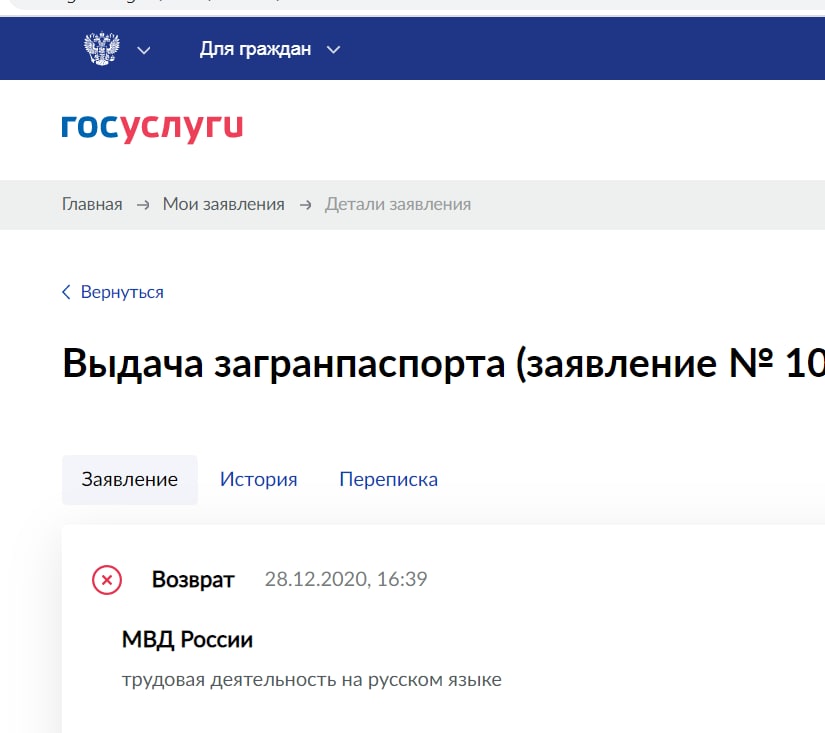Navigate to 'Мои заявления' breadcrumb
Viewport: 825px width, 733px height.
click(x=224, y=204)
